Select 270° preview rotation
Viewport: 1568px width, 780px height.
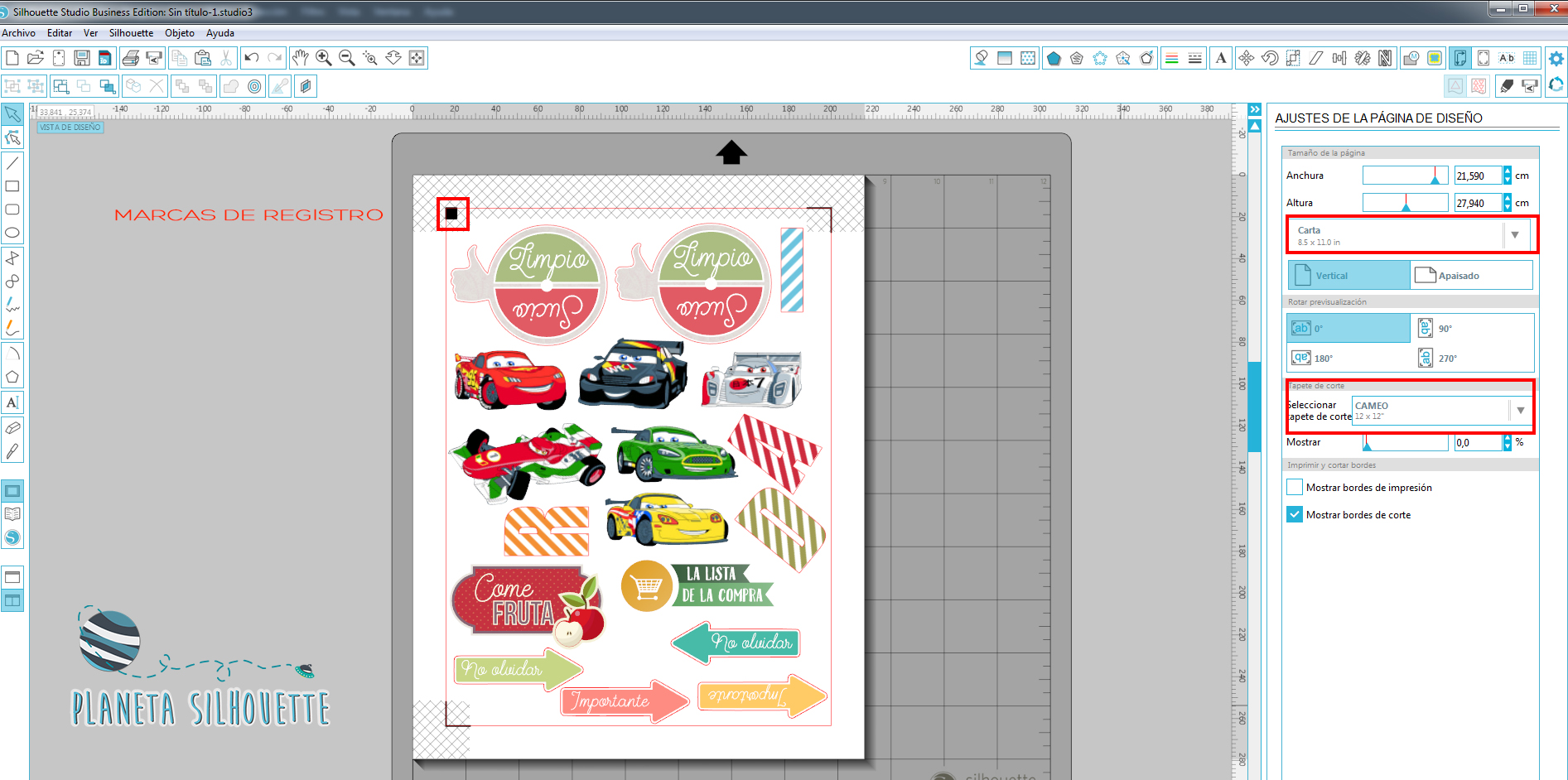point(1473,358)
